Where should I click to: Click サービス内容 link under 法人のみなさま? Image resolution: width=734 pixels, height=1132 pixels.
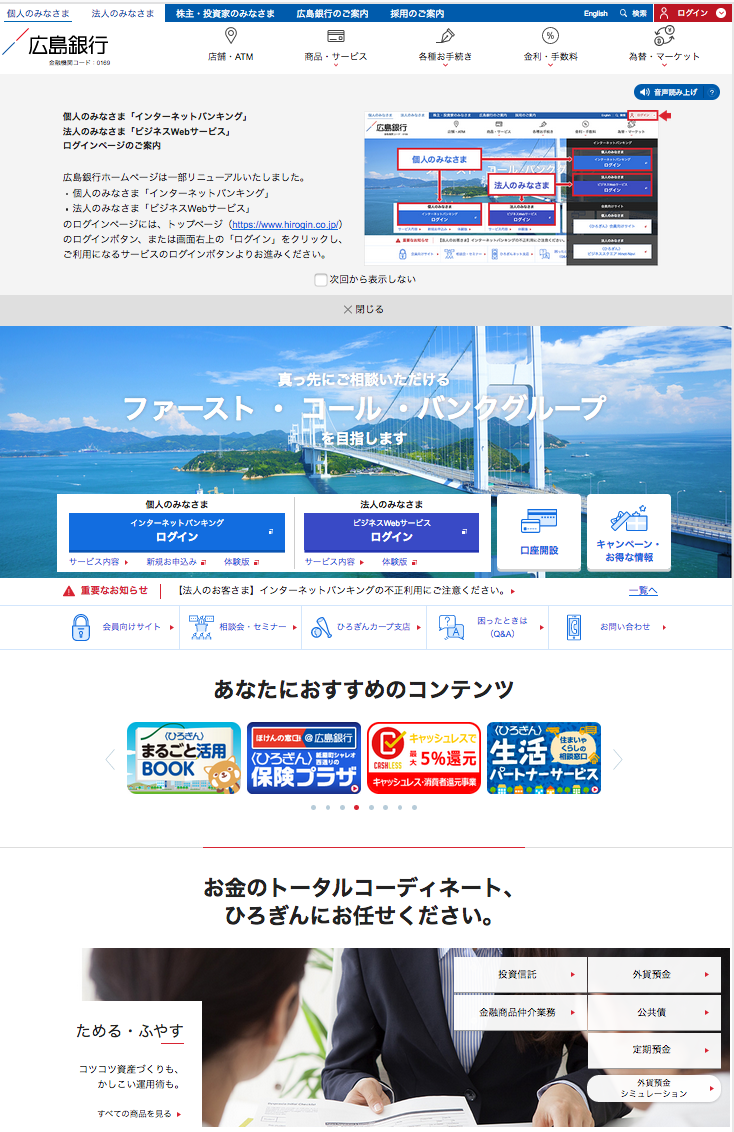334,562
